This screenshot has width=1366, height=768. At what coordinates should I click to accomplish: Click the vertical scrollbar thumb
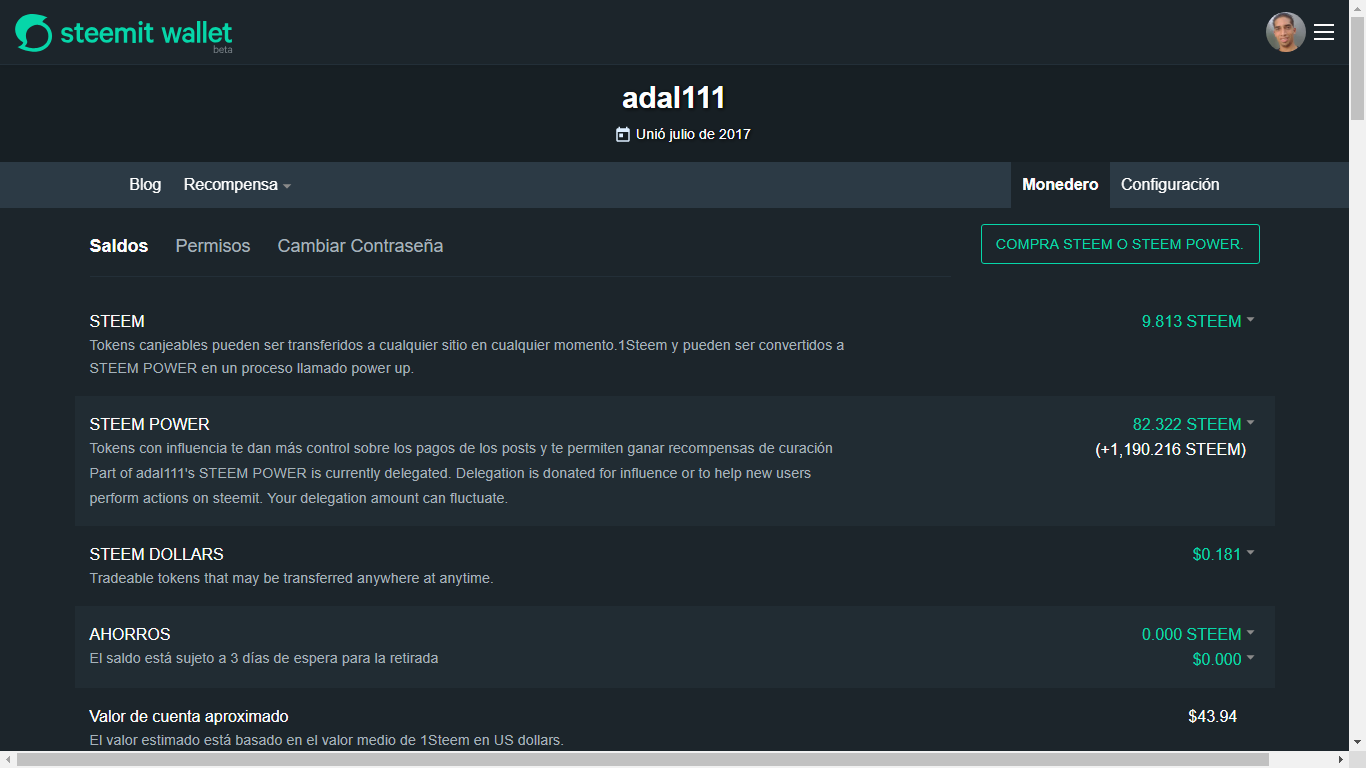1357,67
